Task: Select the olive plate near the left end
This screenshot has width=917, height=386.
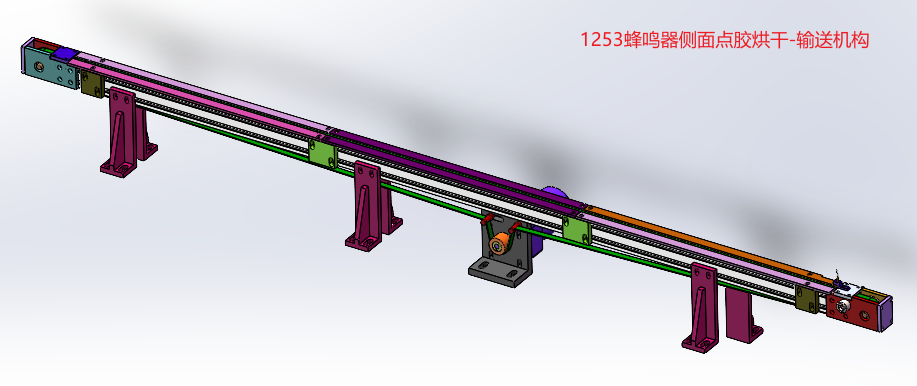Action: pyautogui.click(x=91, y=83)
